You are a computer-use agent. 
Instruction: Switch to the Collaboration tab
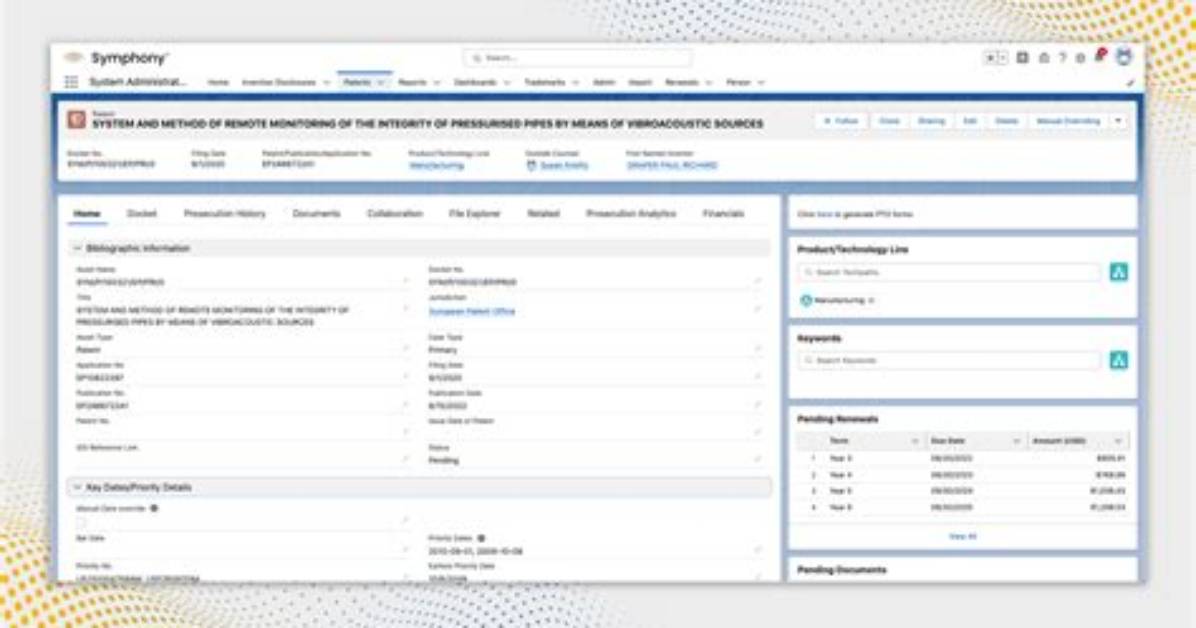click(x=395, y=214)
